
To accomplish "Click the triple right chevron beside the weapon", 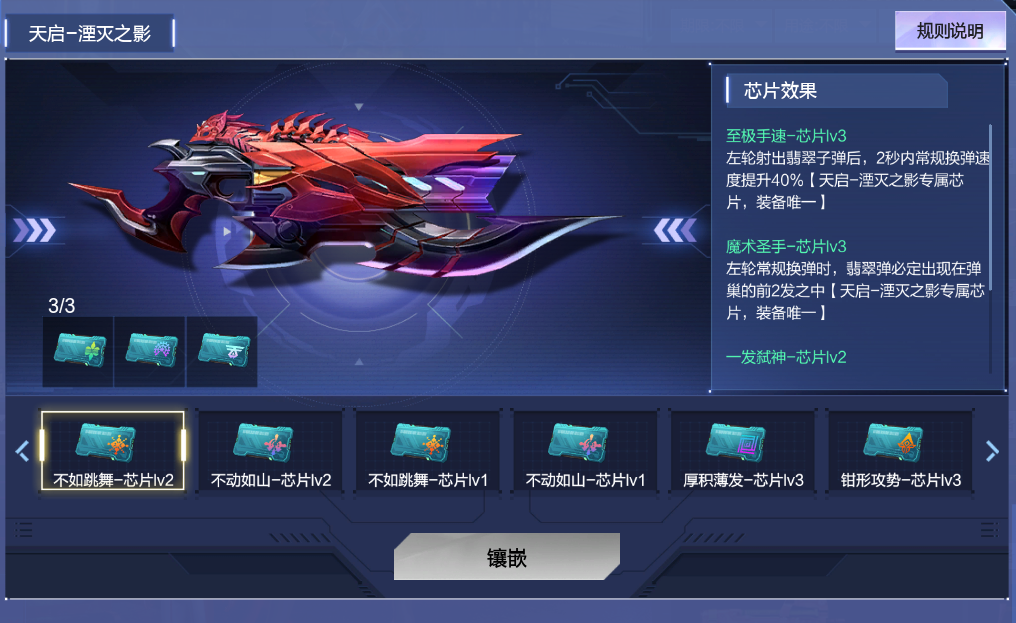I will tap(35, 230).
